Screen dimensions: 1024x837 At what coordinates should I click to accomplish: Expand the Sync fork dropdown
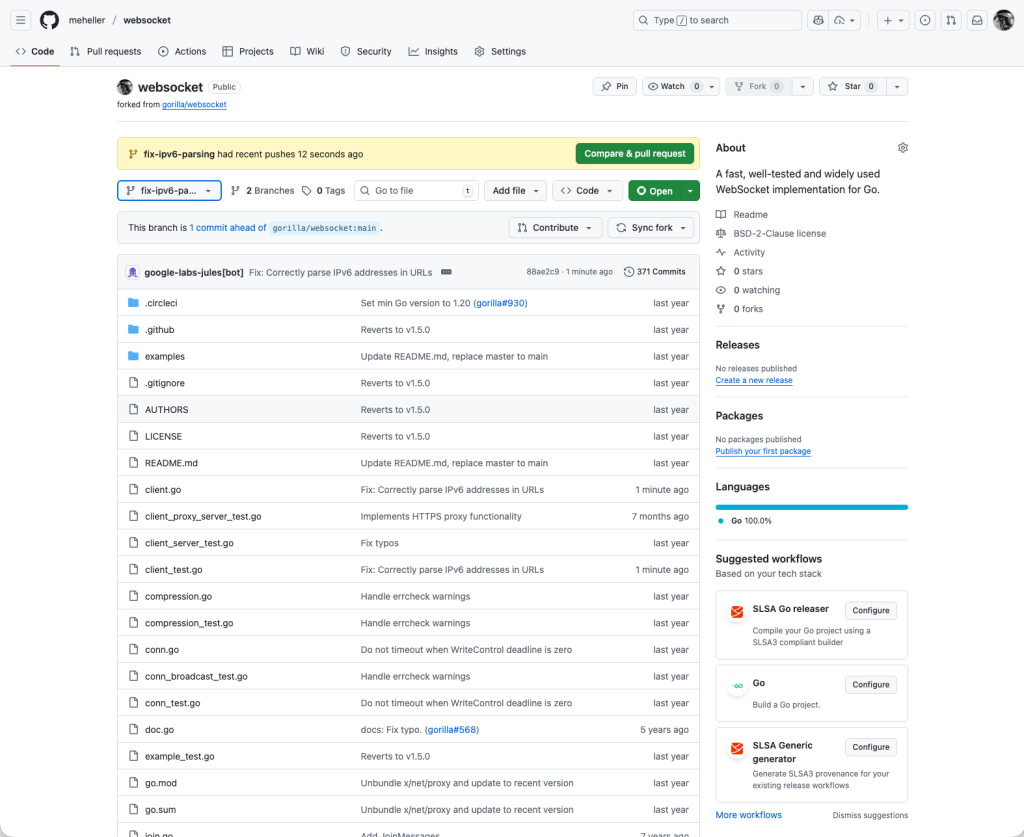click(651, 228)
